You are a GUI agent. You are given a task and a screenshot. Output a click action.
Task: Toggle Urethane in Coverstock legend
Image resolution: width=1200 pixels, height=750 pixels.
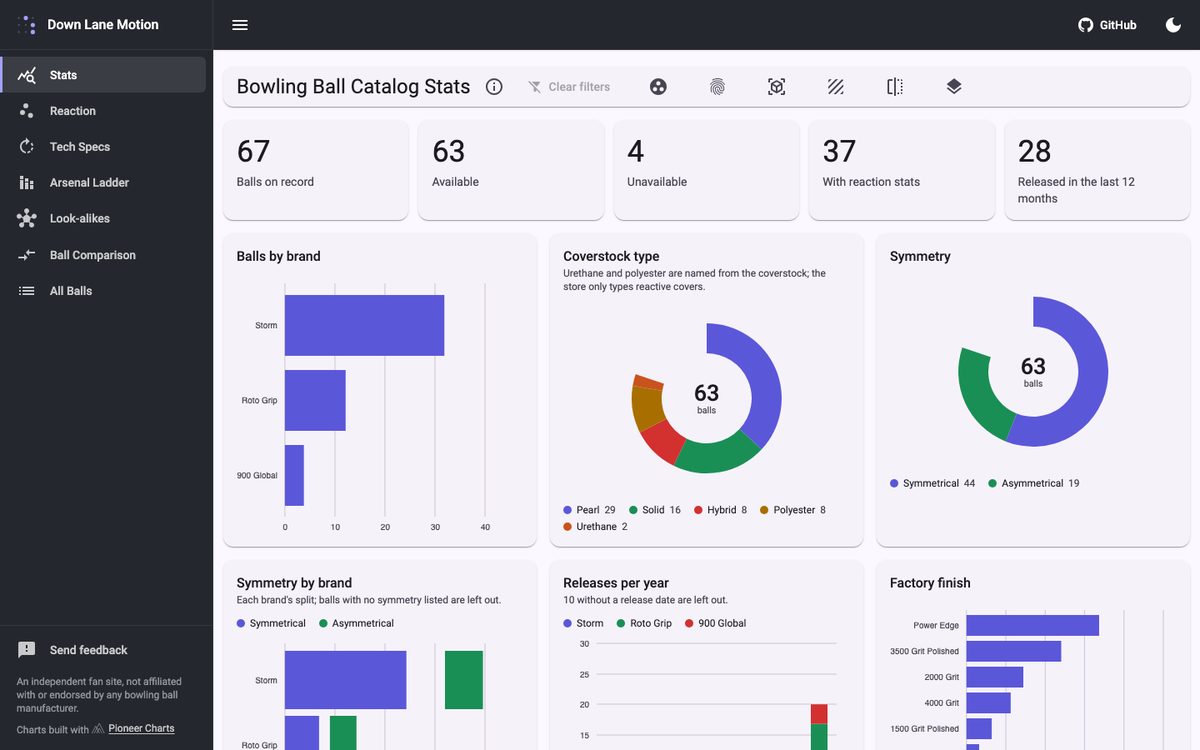coord(595,527)
